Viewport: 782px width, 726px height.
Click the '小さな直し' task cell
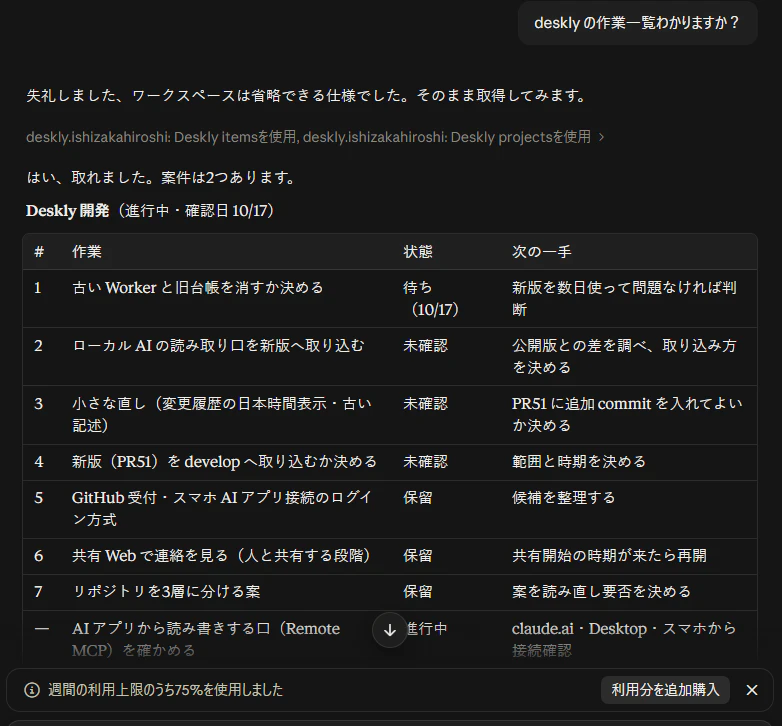pos(222,415)
